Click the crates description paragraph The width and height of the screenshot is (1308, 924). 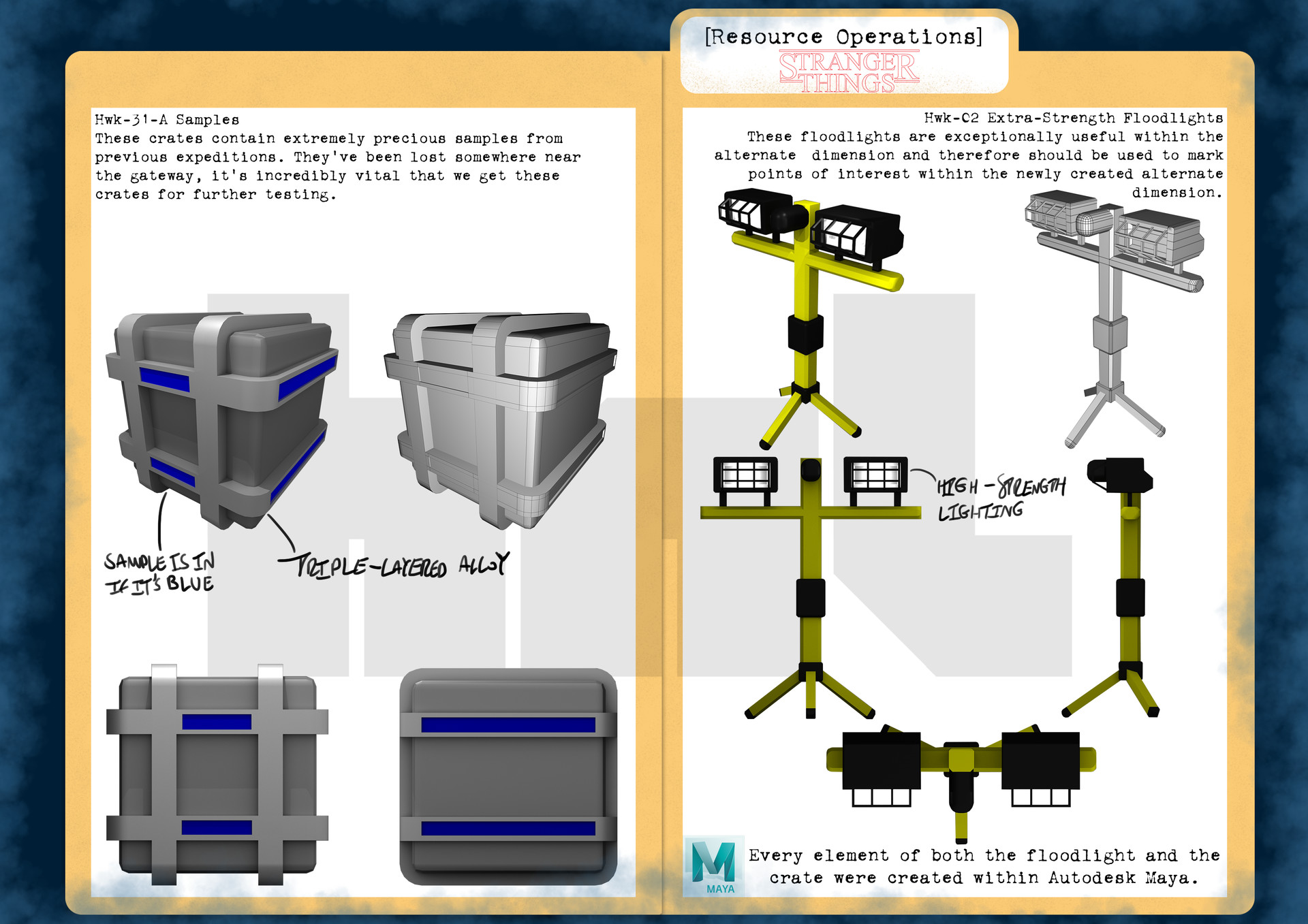(x=337, y=167)
